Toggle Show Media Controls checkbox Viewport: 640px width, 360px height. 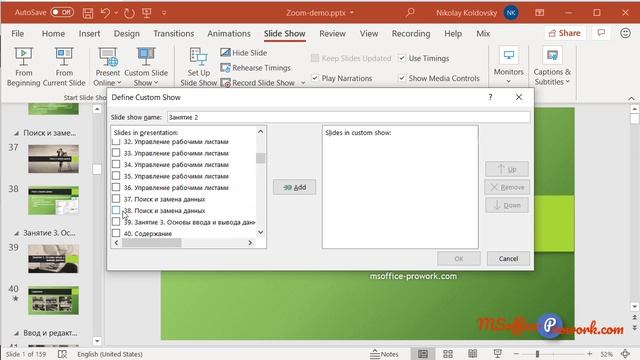(x=402, y=78)
